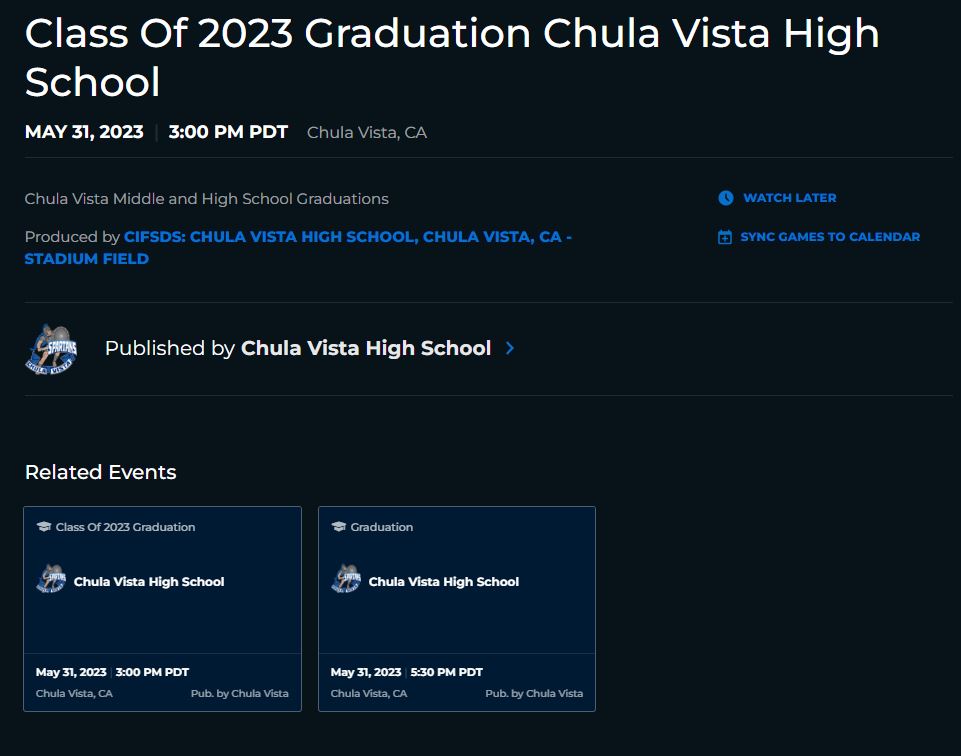The height and width of the screenshot is (756, 961).
Task: Click Pub. by Chula Vista on second card
Action: pyautogui.click(x=534, y=694)
